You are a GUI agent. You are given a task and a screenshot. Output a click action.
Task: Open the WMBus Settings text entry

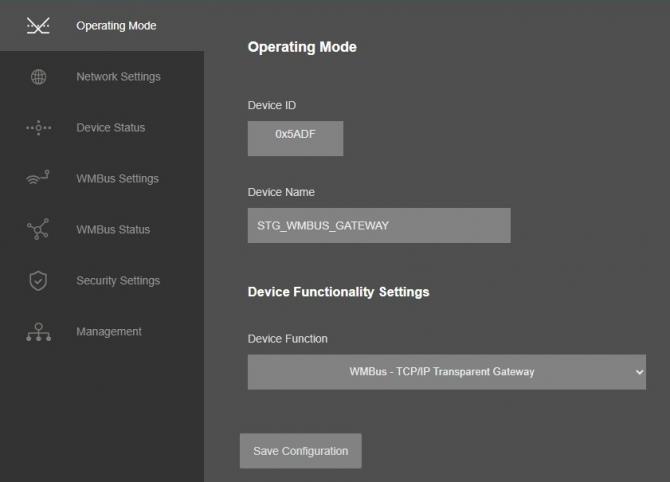(117, 179)
